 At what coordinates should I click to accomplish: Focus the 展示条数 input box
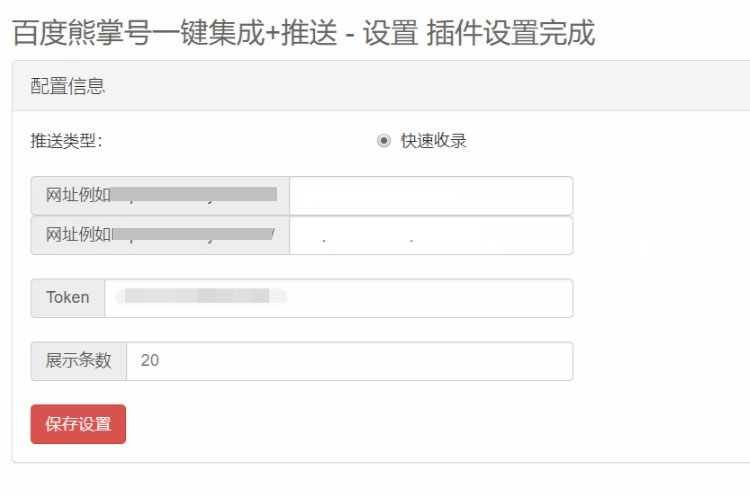tap(350, 361)
